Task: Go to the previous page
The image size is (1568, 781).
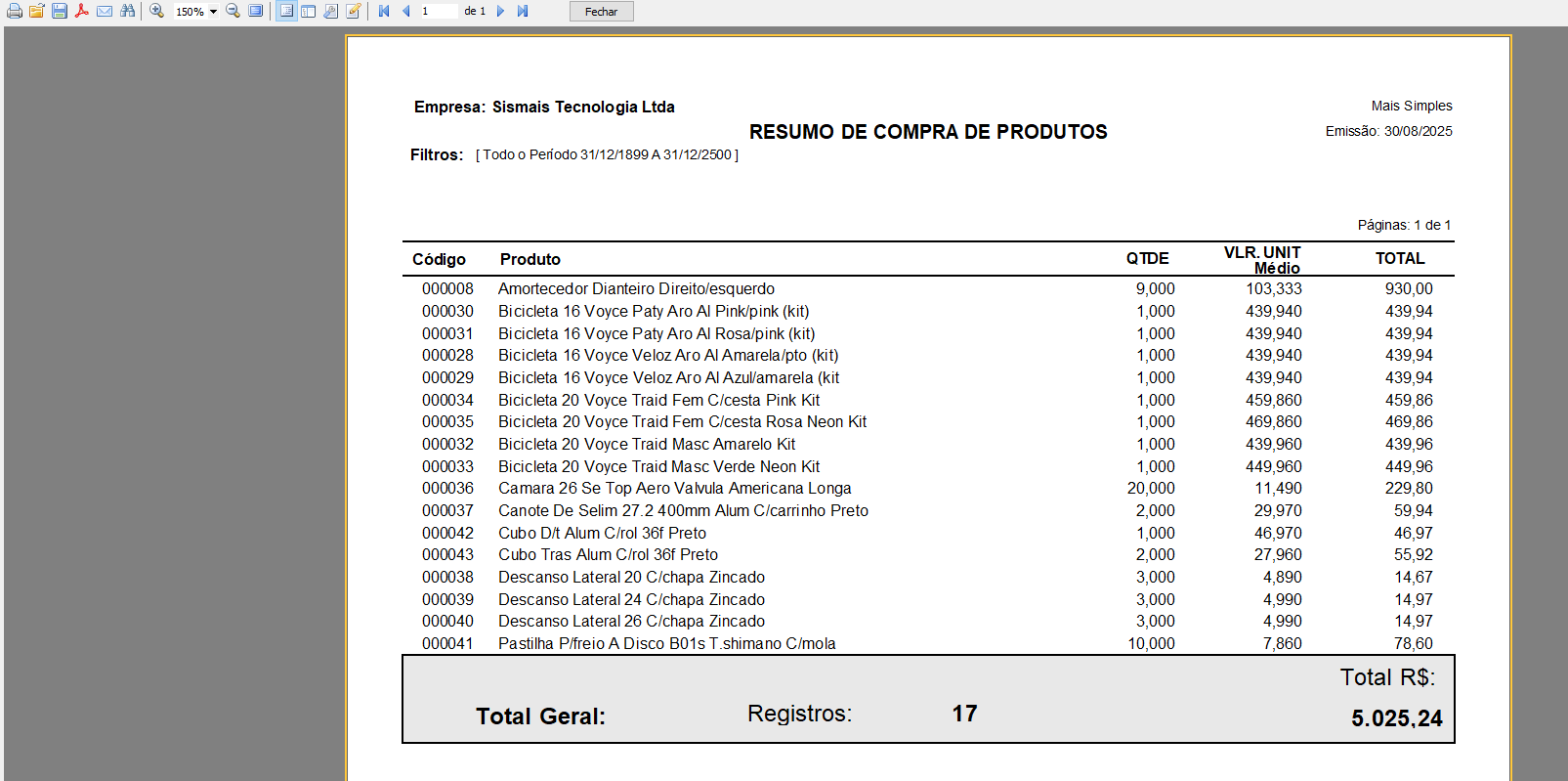Action: (405, 11)
